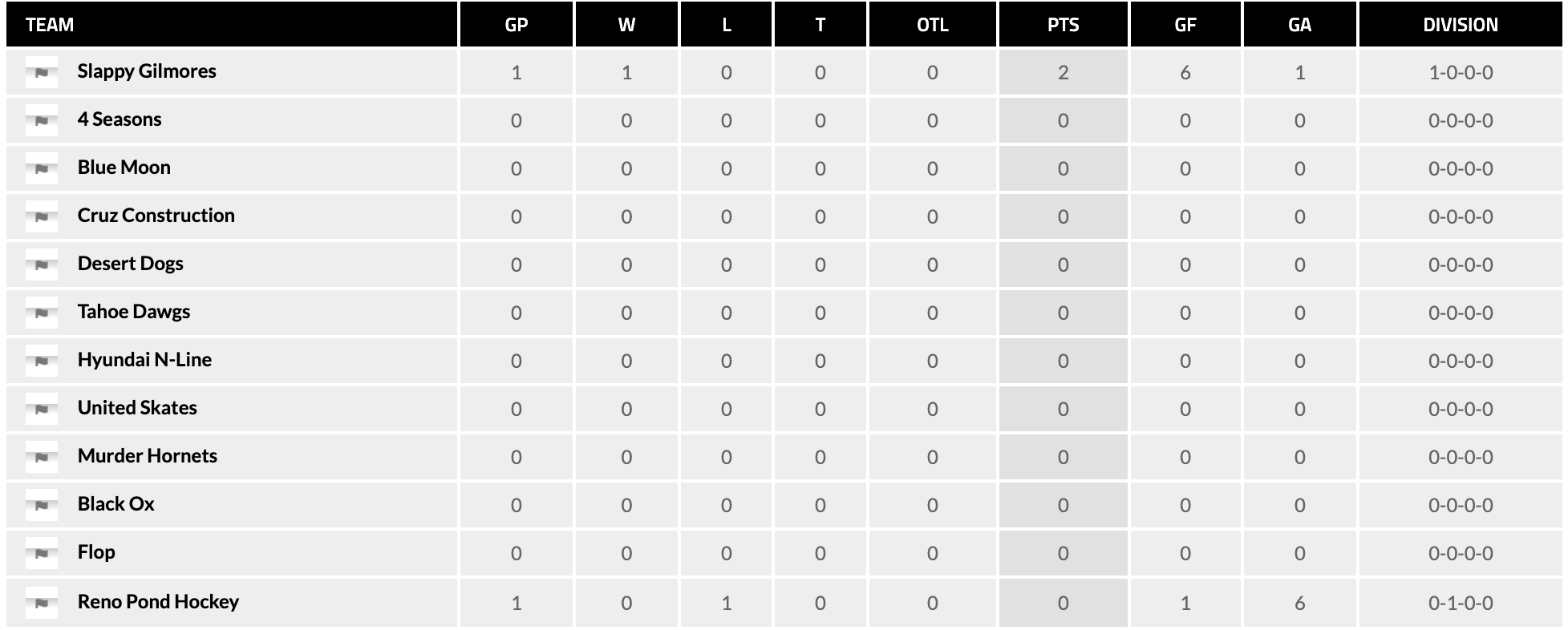1568x630 pixels.
Task: Sort by GF column header
Action: pos(1185,25)
